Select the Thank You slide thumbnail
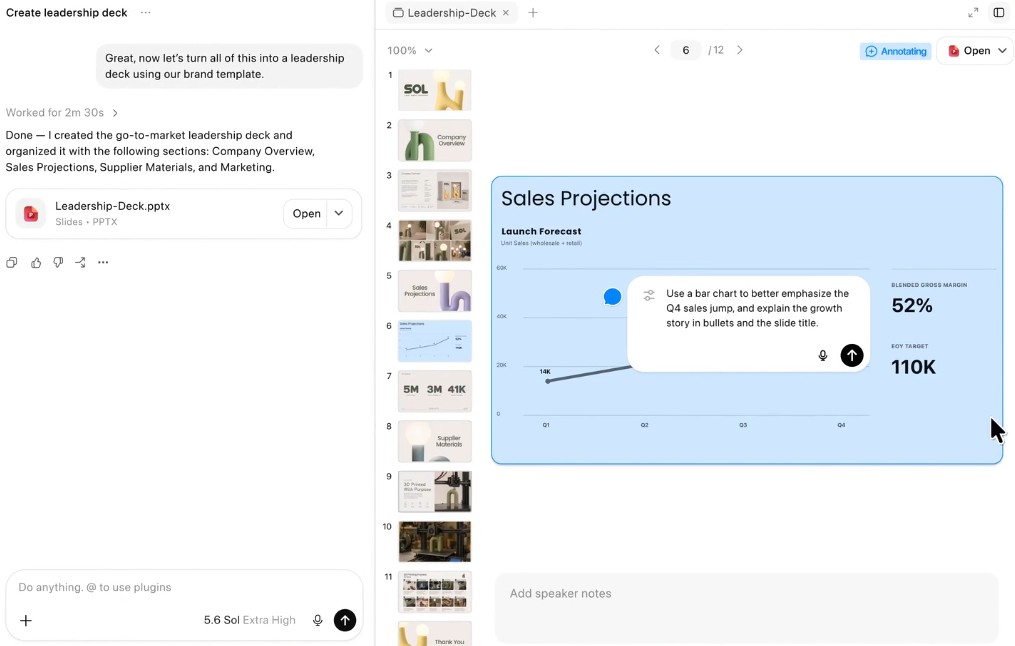This screenshot has height=646, width=1015. pos(434,634)
